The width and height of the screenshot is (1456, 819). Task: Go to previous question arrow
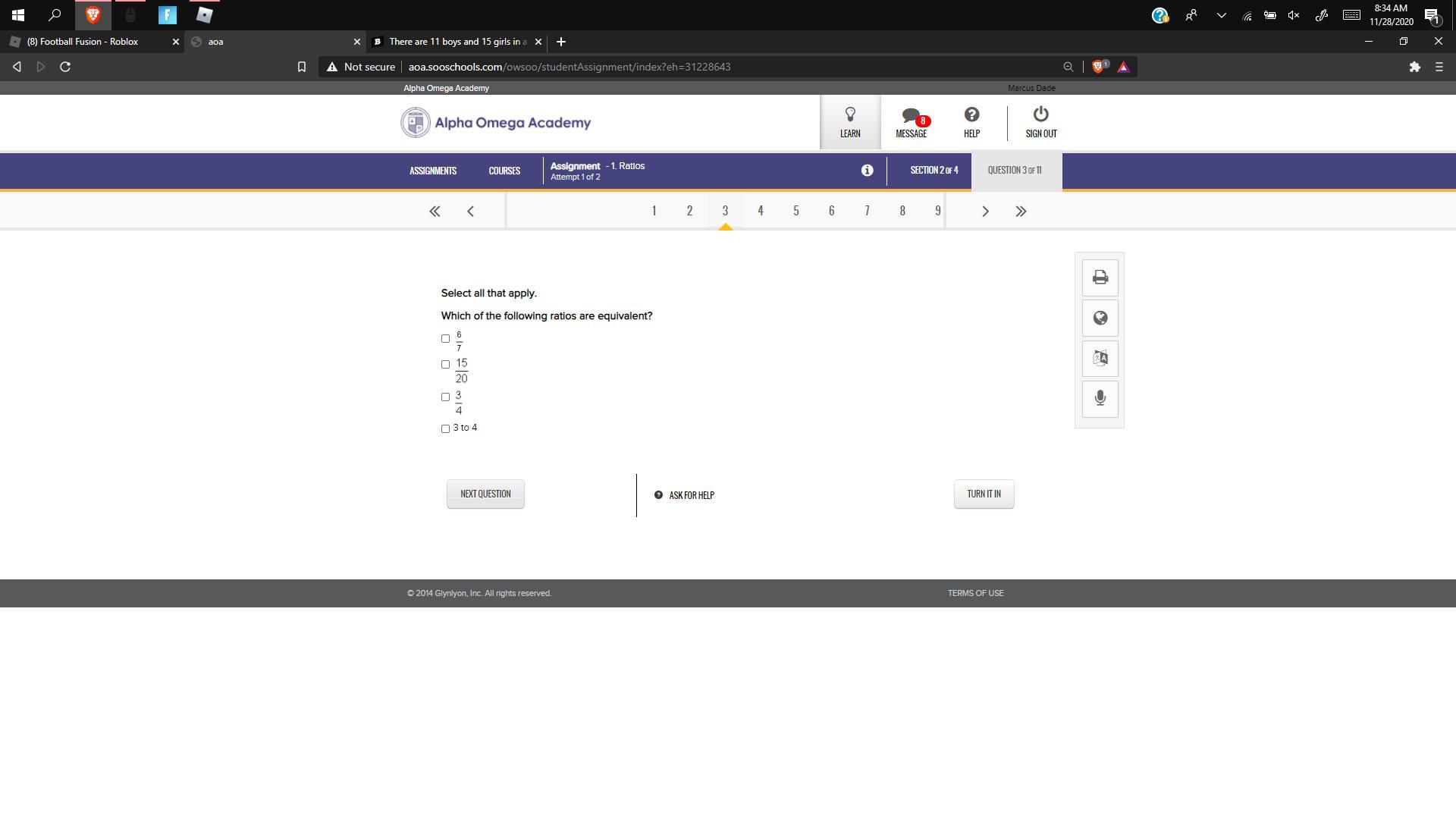coord(470,212)
